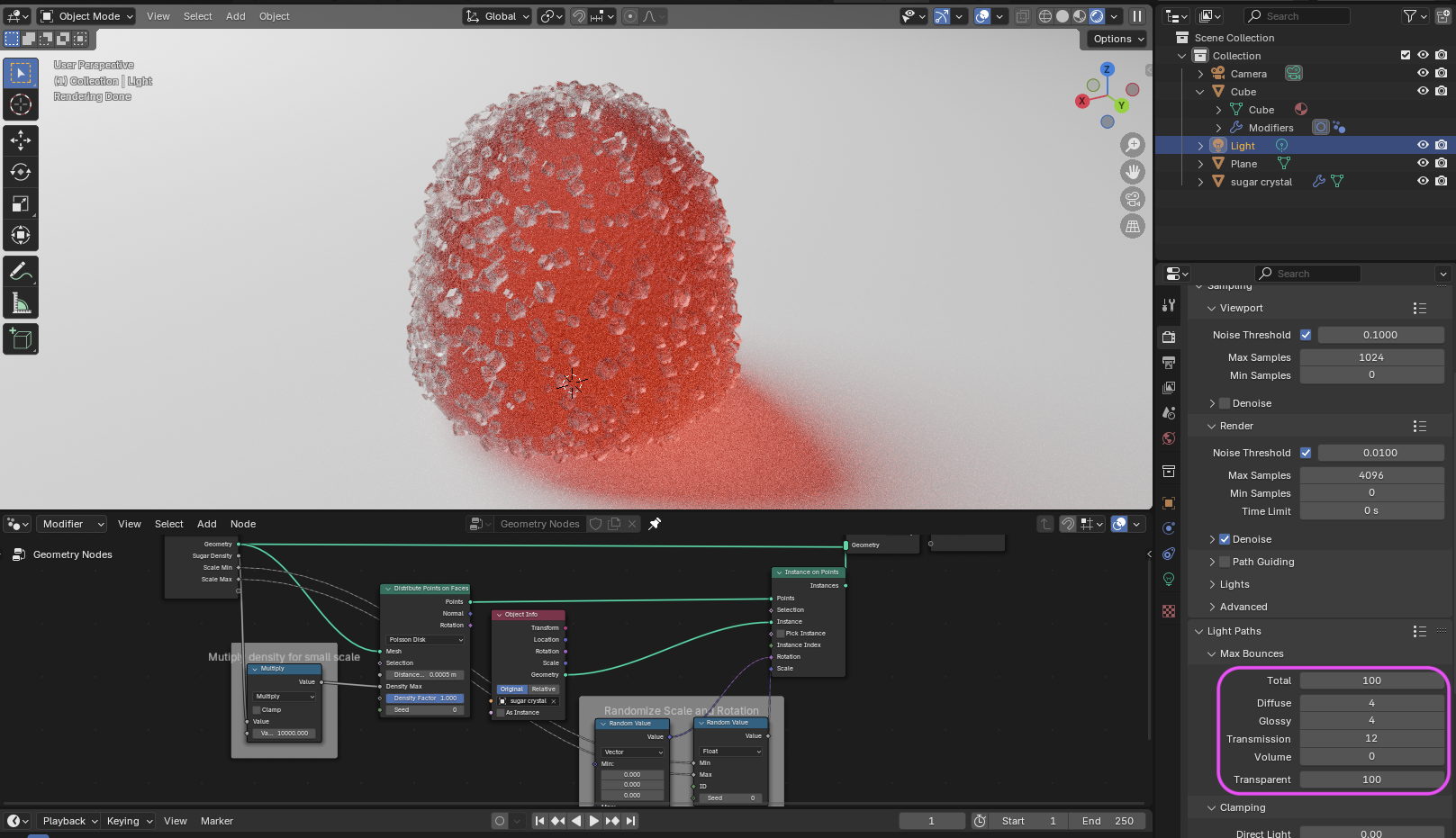Open the Output properties tab
Image resolution: width=1456 pixels, height=838 pixels.
(1169, 363)
